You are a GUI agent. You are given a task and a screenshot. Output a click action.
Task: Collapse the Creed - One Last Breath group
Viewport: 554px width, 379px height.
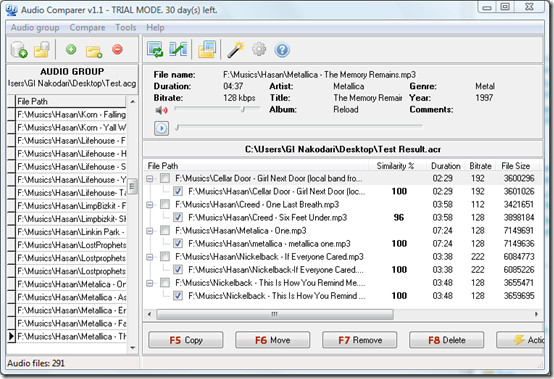150,205
